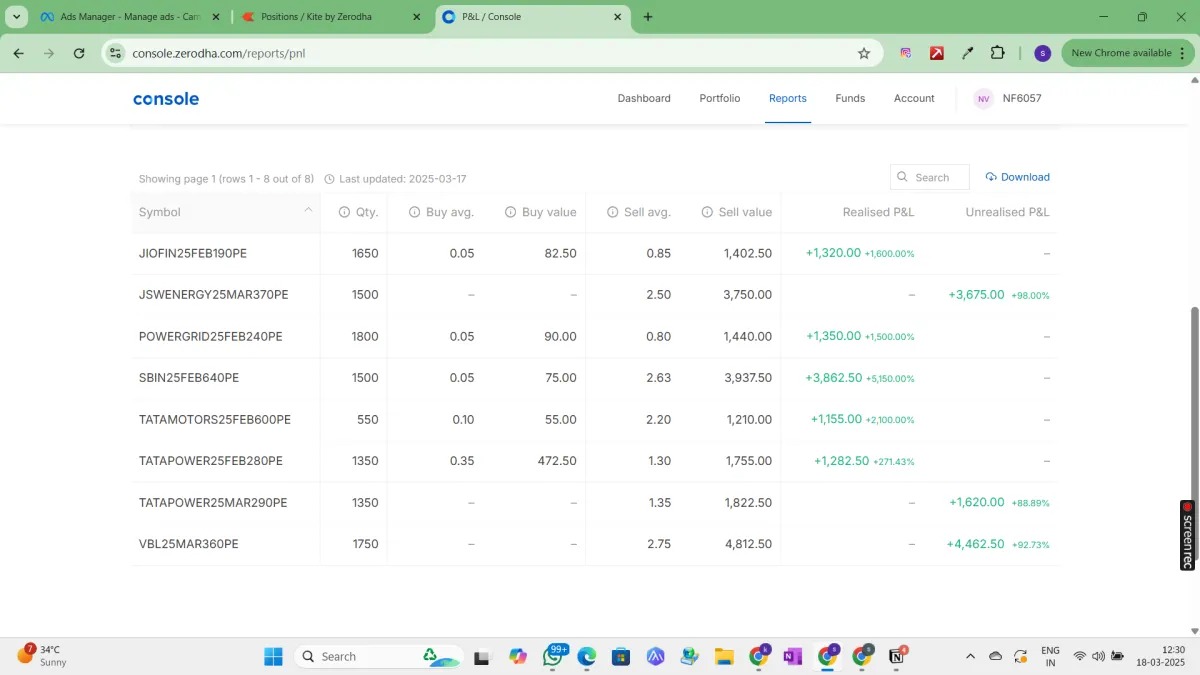
Task: Open the Chrome profile avatar S
Action: [x=1042, y=53]
